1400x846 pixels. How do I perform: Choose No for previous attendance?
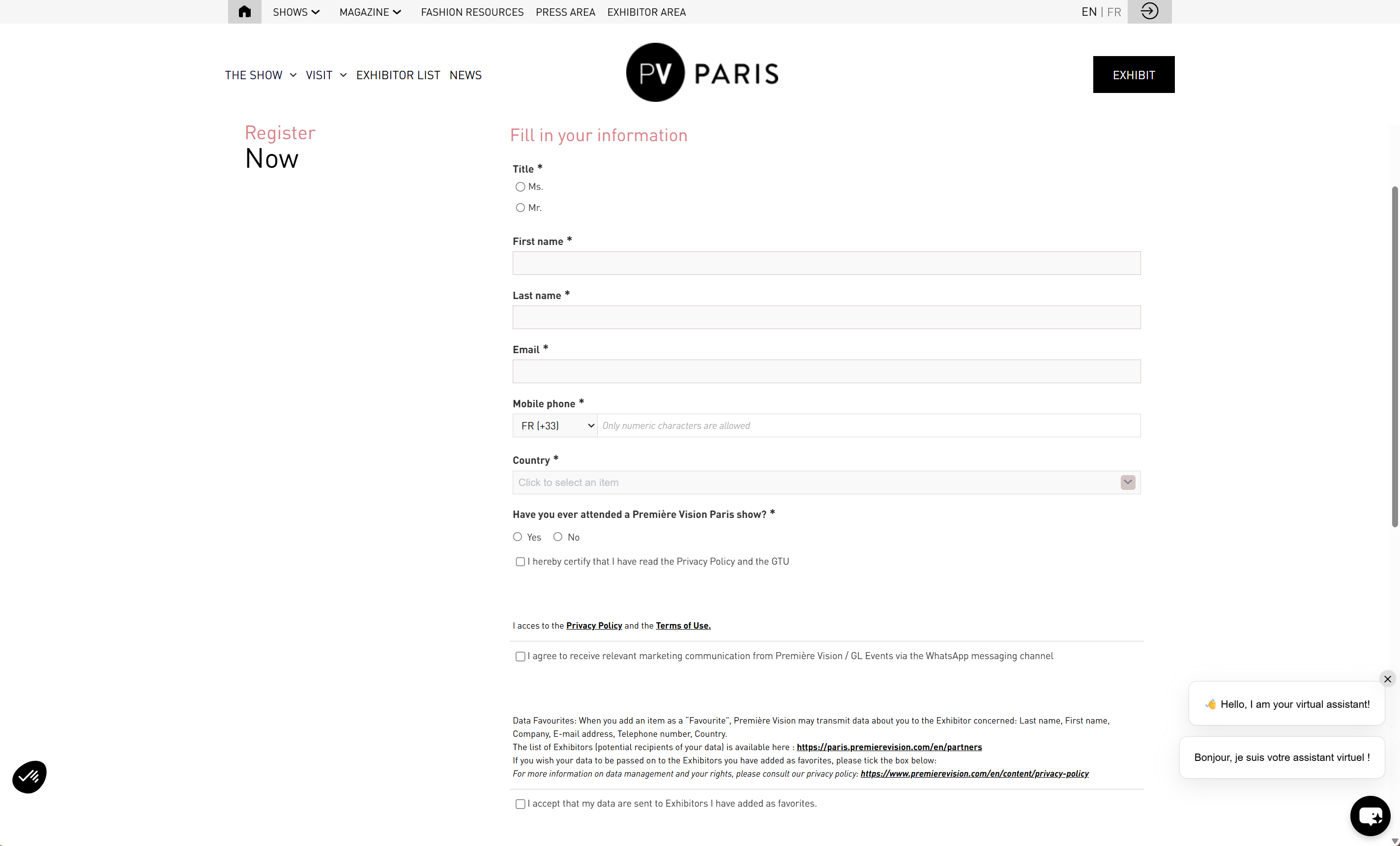[558, 537]
